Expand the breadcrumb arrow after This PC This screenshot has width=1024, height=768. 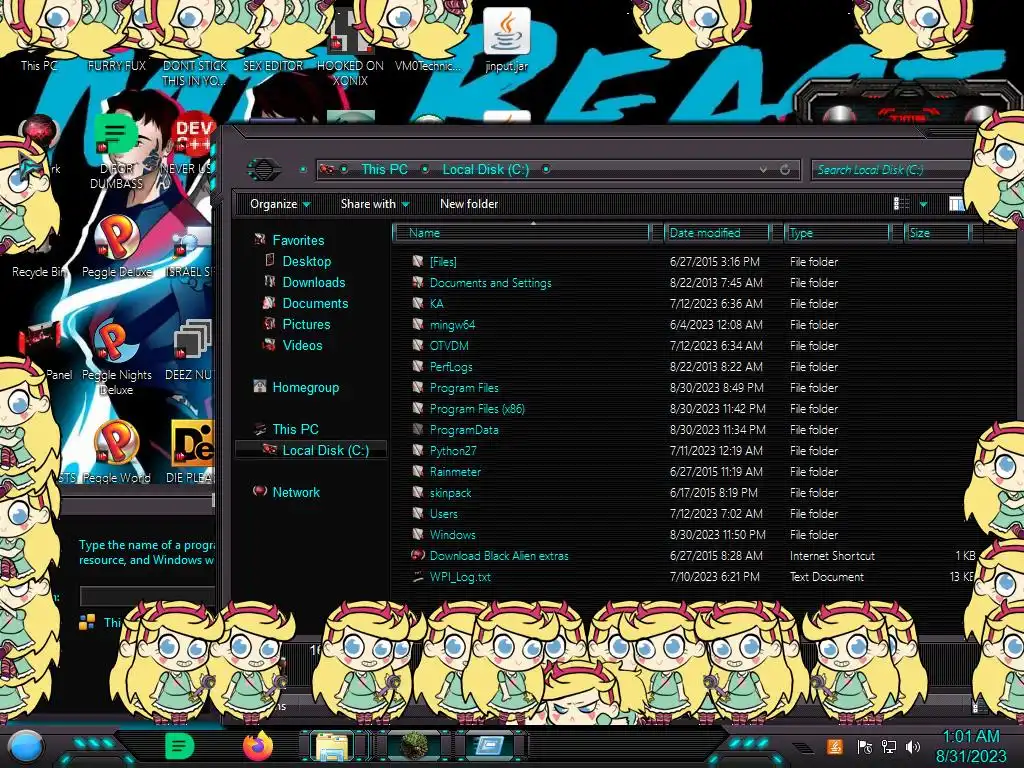(424, 169)
